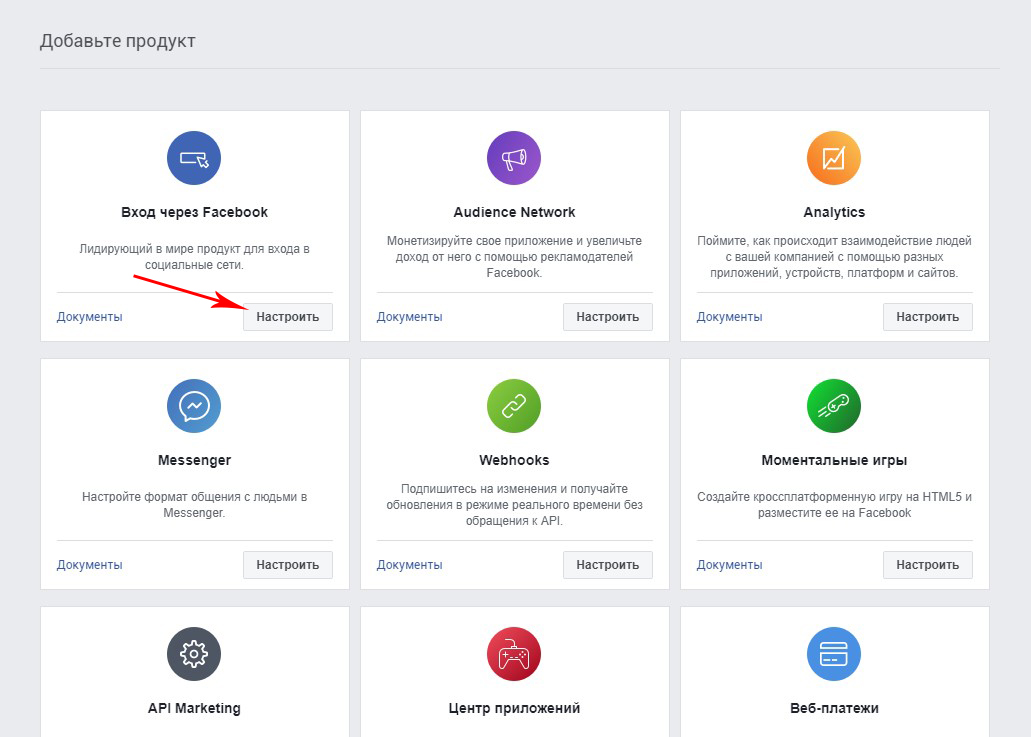Open Документы link for Моментальные игры
Viewport: 1031px width, 737px height.
tap(730, 565)
